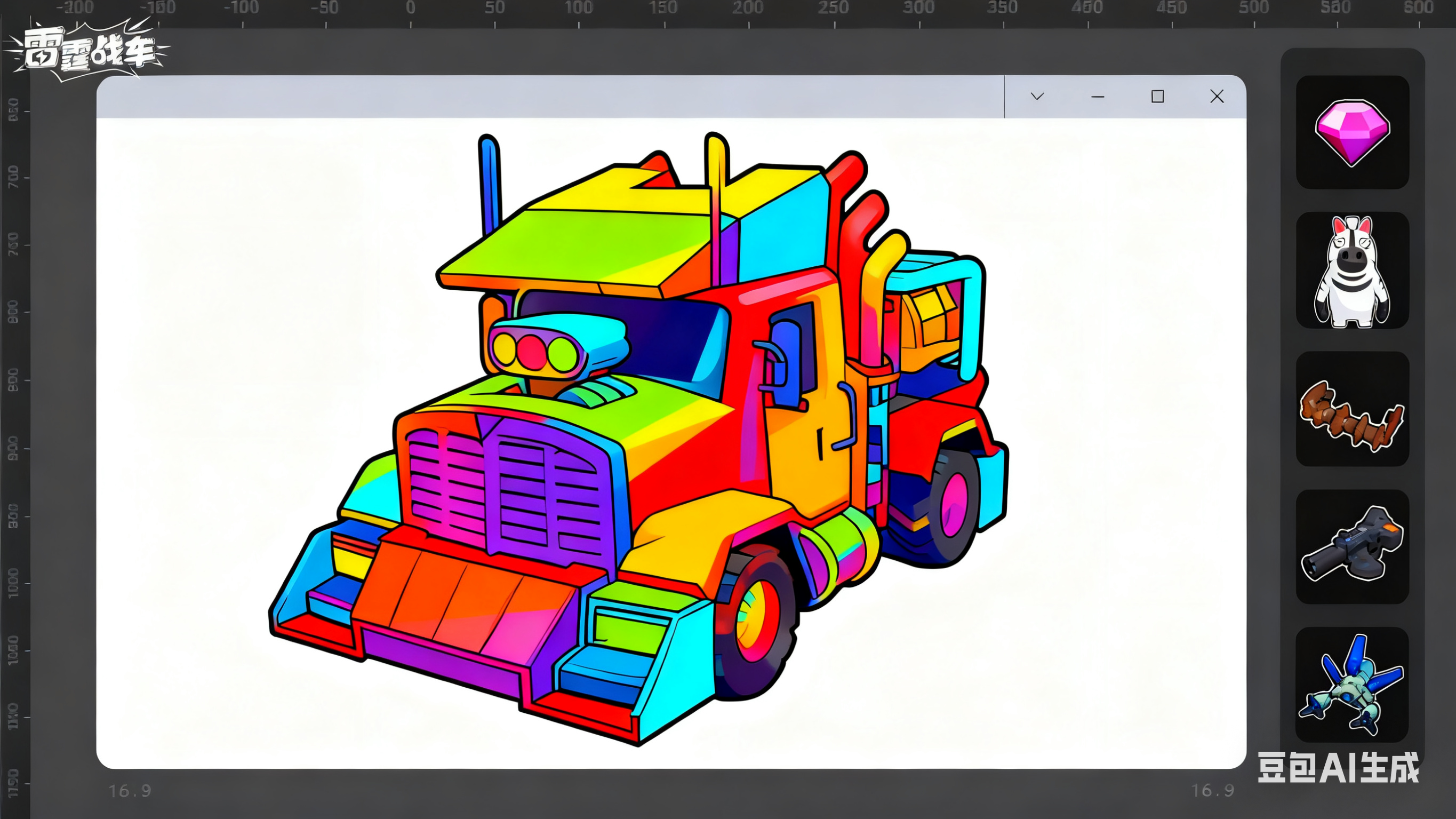Click the left 16.9 ratio label
The height and width of the screenshot is (819, 1456).
(130, 790)
